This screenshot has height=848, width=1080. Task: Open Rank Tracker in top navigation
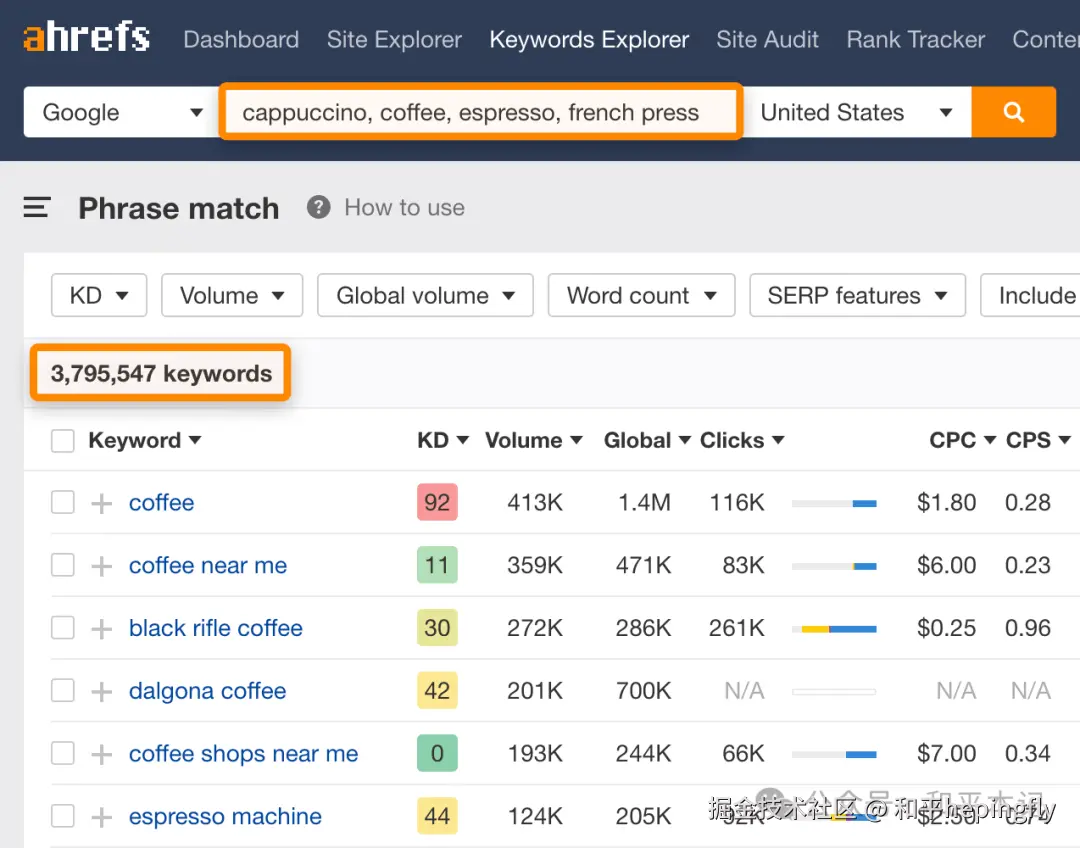915,39
